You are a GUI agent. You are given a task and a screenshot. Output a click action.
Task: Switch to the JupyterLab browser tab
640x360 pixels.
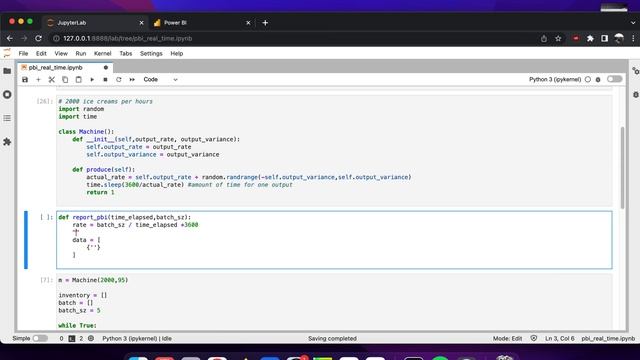coord(95,23)
